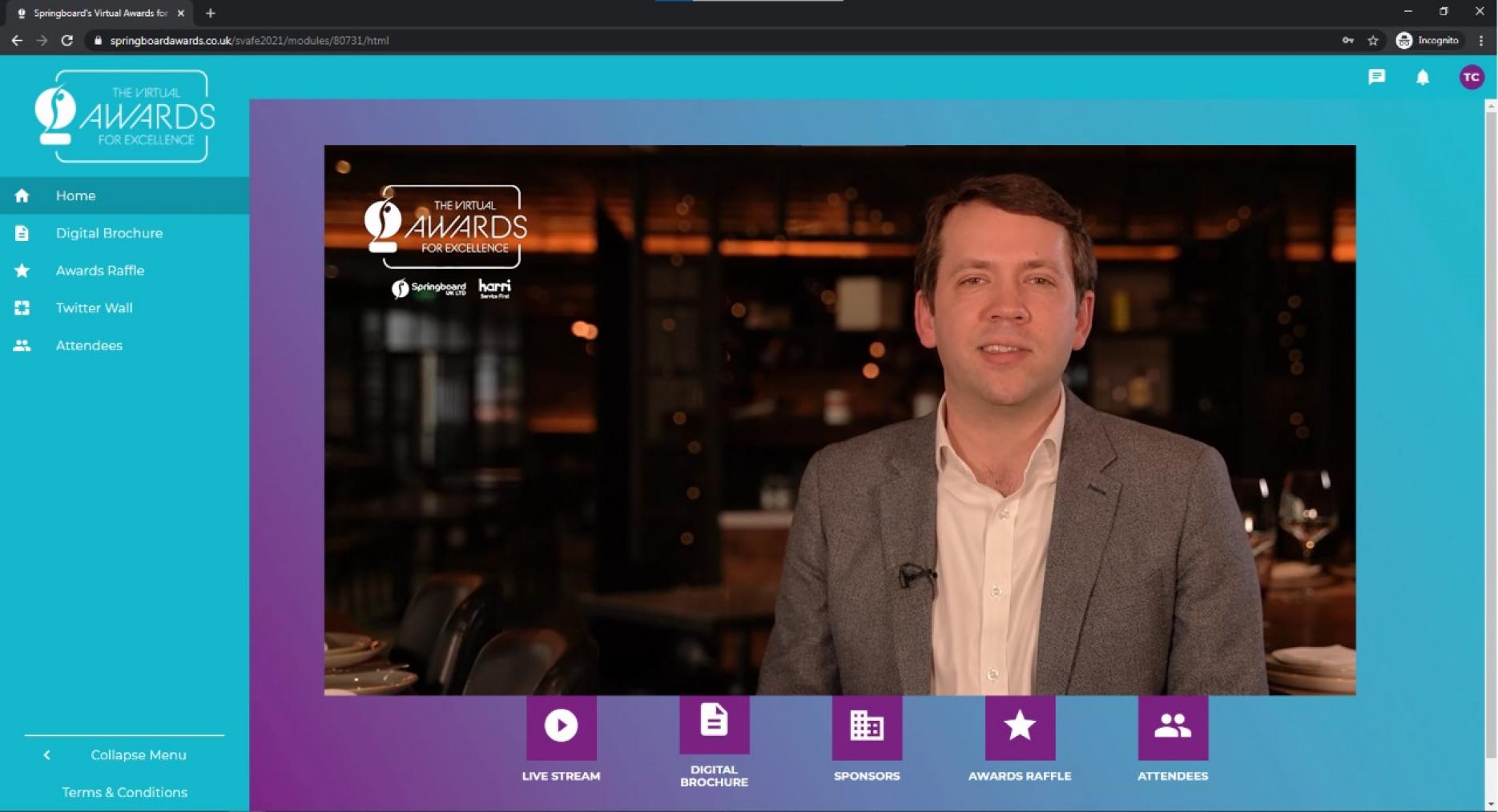
Task: Reload the page in the browser
Action: [67, 40]
